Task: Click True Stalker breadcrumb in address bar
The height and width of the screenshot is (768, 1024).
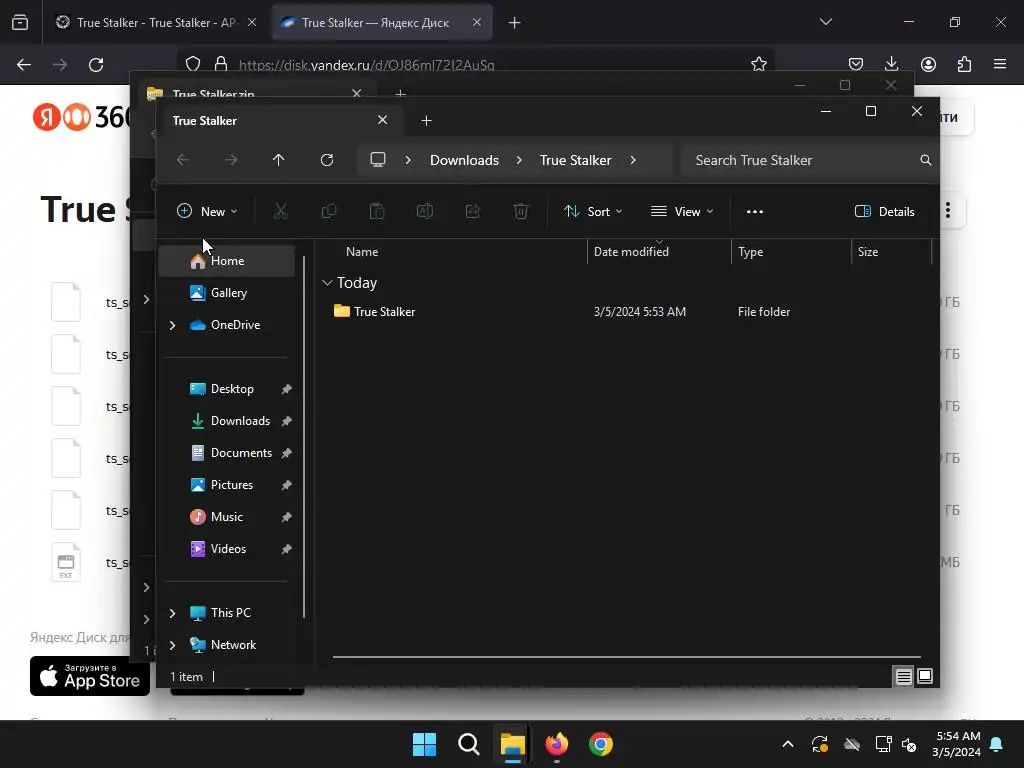Action: click(575, 160)
